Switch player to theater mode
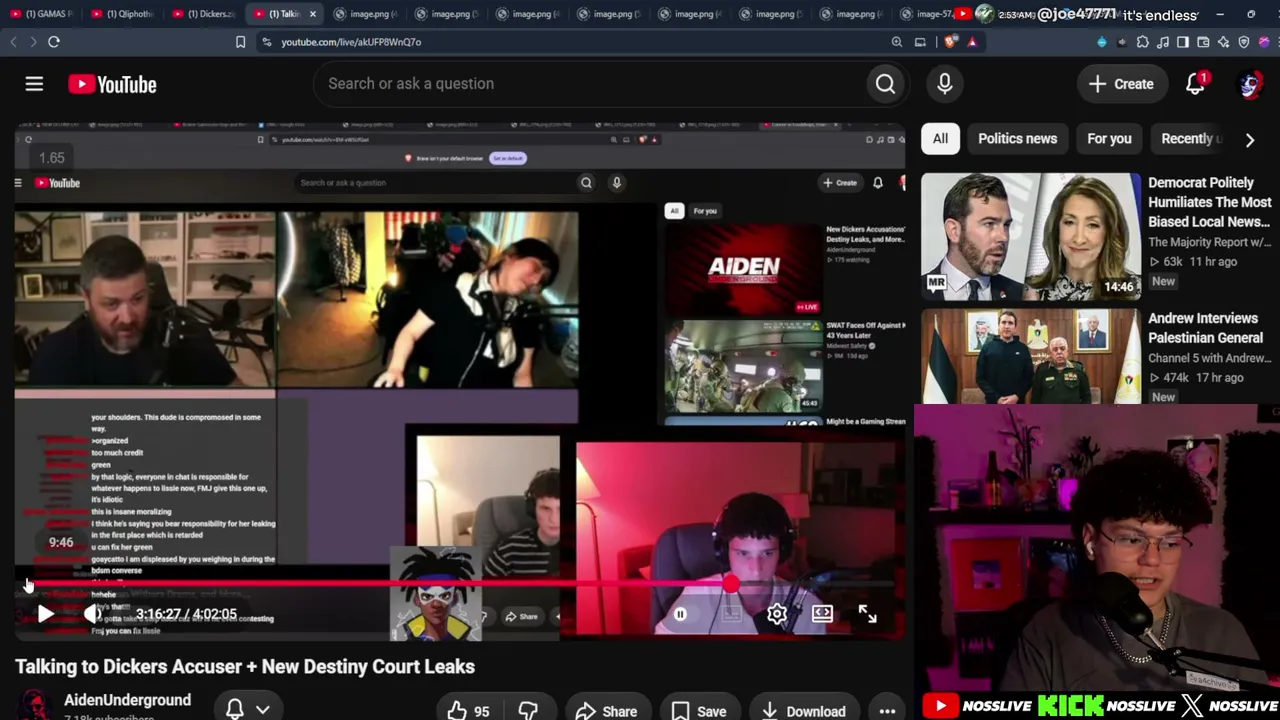This screenshot has height=720, width=1280. (822, 614)
